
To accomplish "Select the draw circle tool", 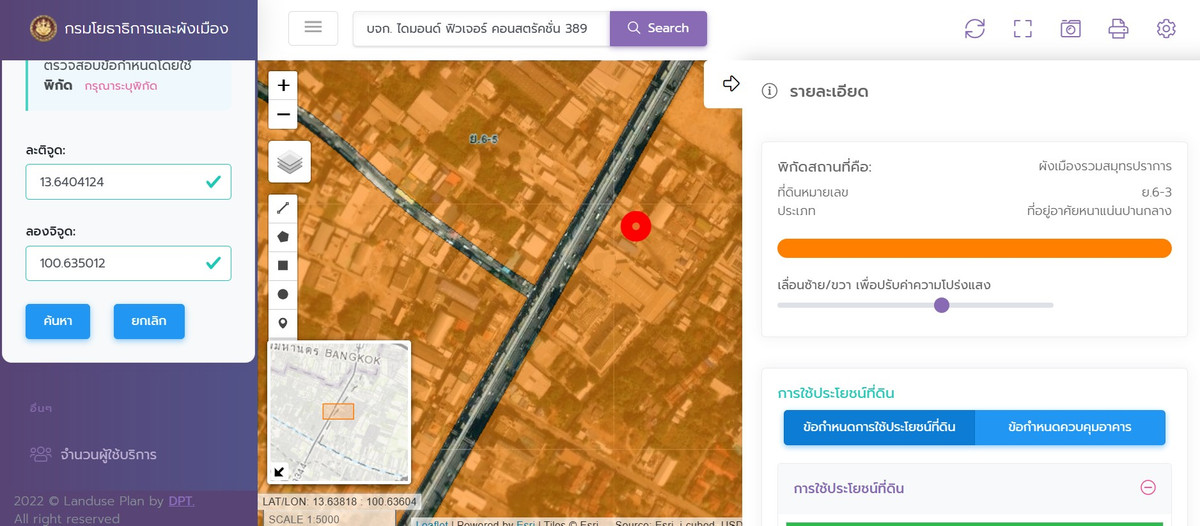I will pos(283,294).
